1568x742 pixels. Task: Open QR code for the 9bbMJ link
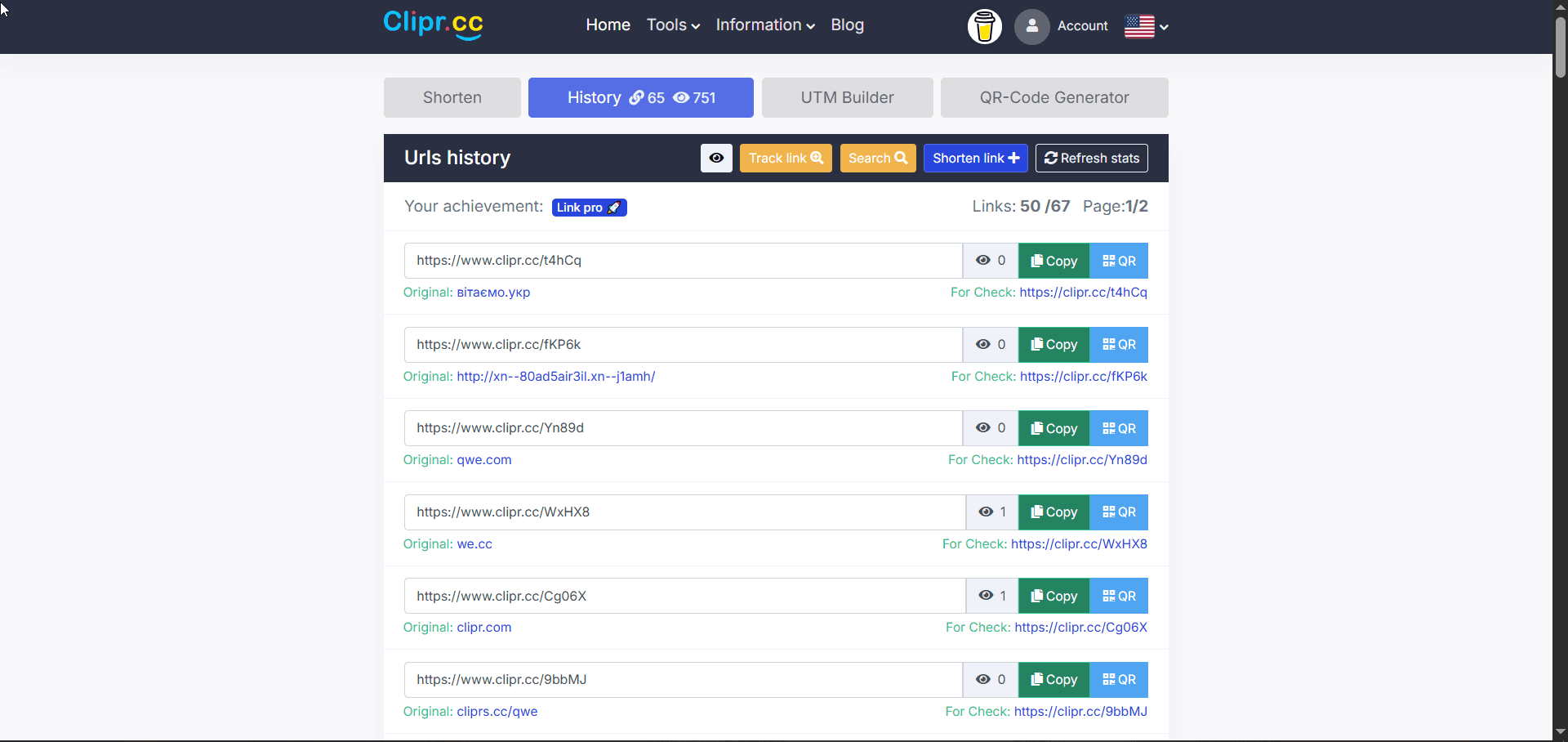point(1119,679)
